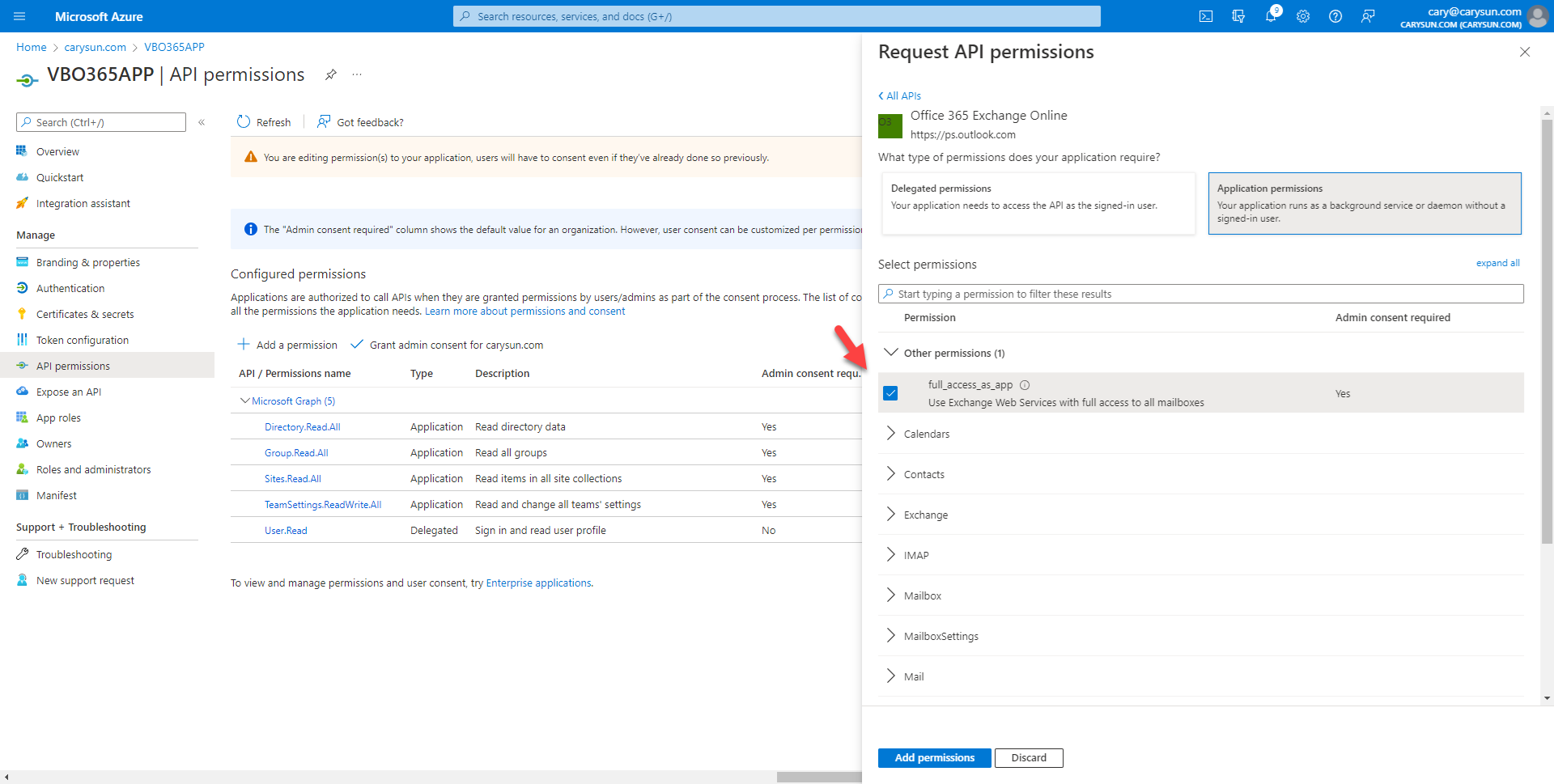Select Delegated permissions card
Viewport: 1554px width, 784px height.
[x=1038, y=203]
